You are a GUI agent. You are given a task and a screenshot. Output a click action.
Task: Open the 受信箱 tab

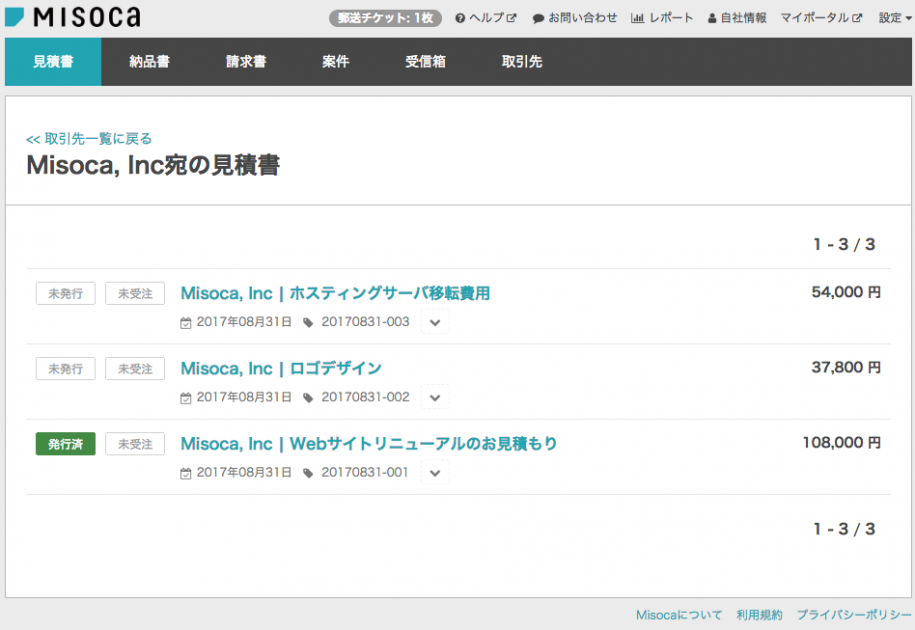(x=425, y=62)
